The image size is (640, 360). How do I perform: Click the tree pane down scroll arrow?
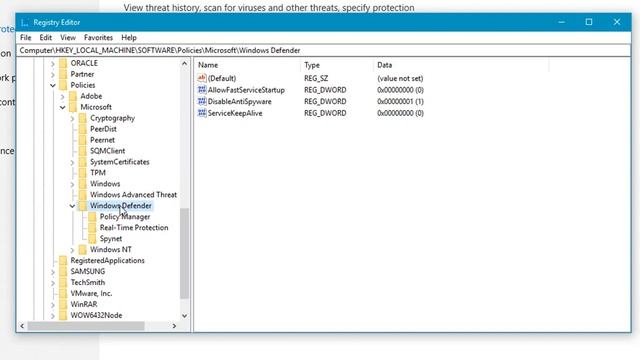[184, 316]
